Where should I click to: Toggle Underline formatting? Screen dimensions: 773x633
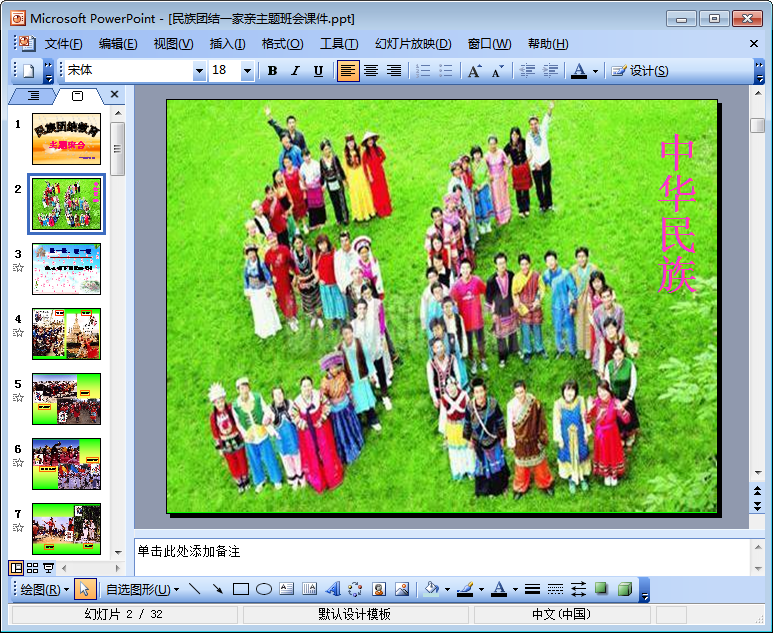point(318,71)
